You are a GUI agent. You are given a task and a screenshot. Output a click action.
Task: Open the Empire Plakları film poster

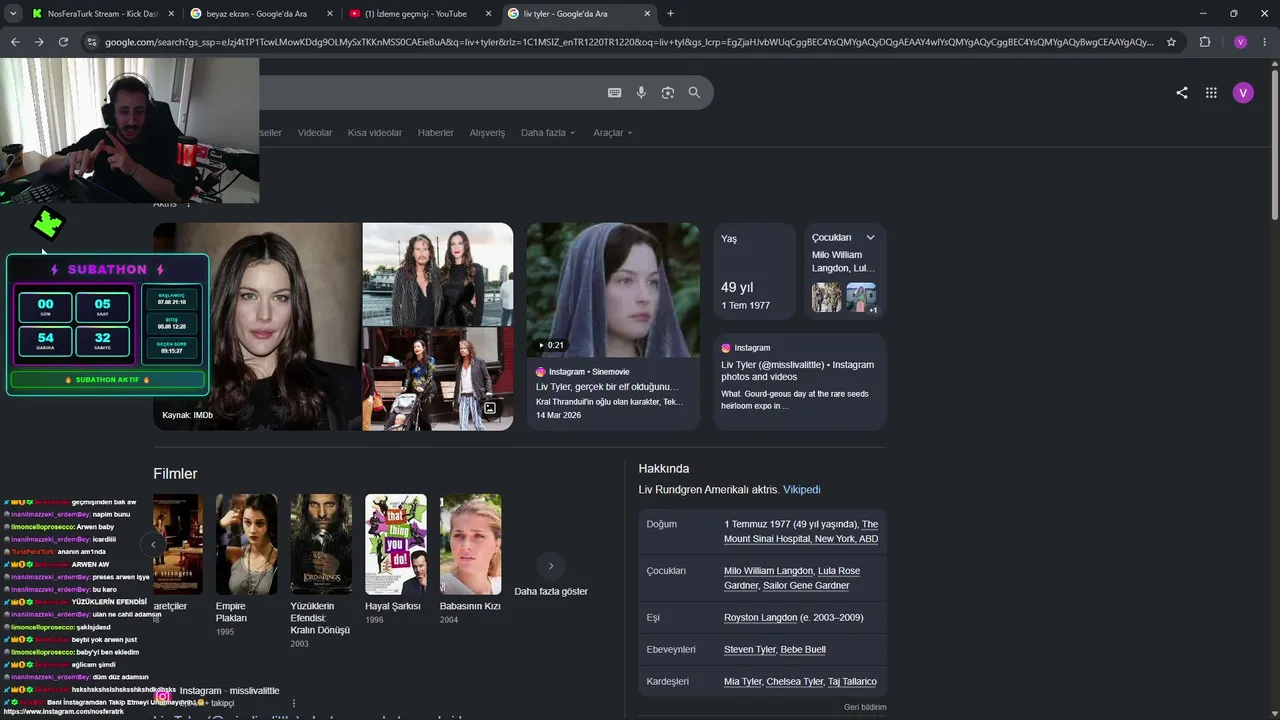(246, 544)
